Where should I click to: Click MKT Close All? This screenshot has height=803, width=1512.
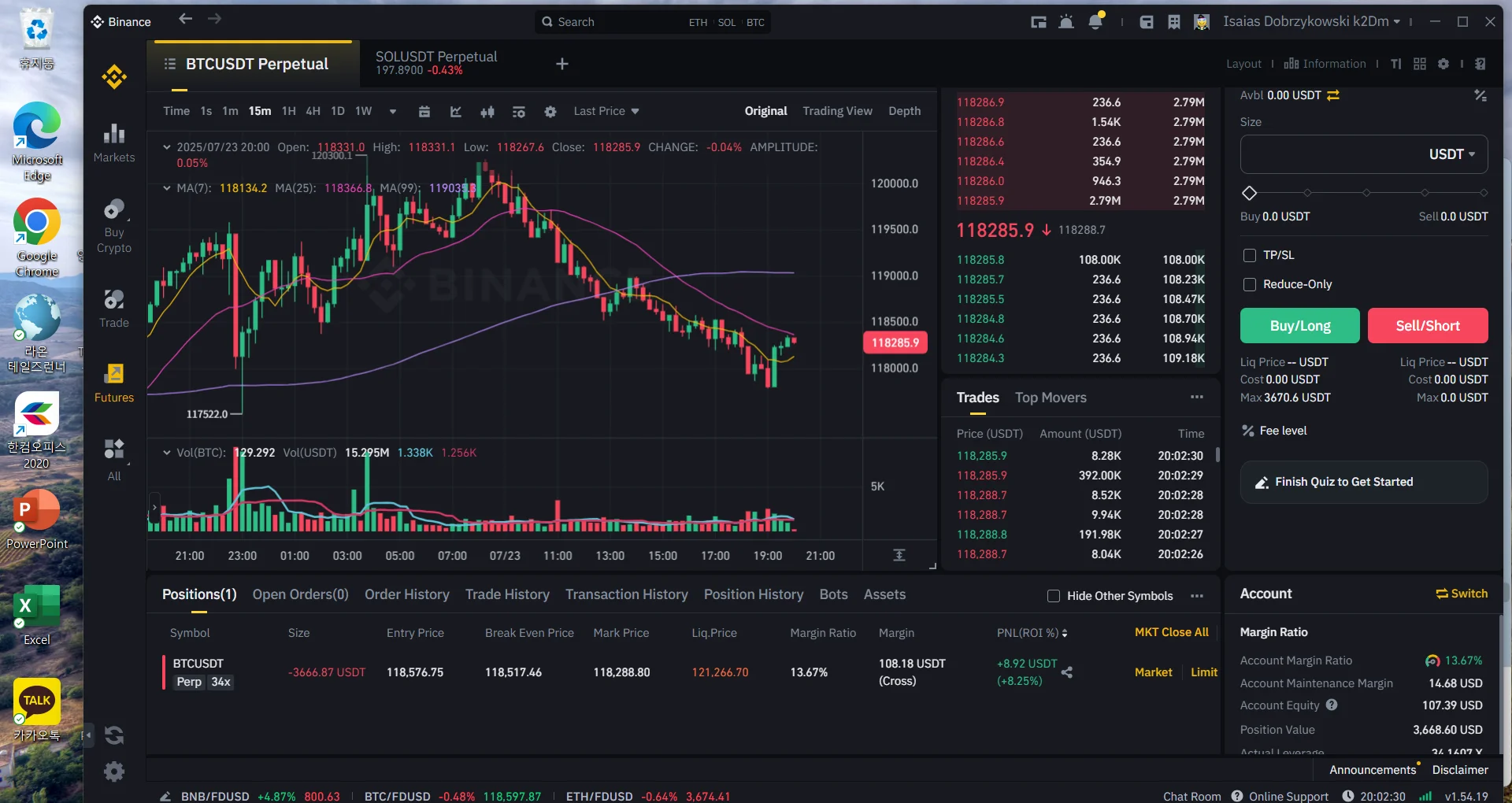1172,632
